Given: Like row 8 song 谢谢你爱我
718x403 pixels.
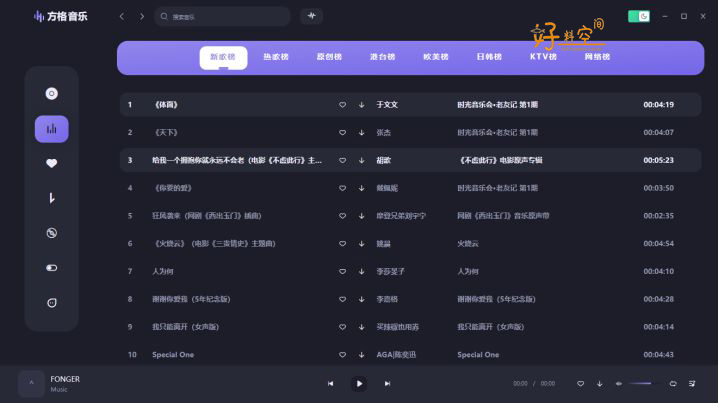Looking at the screenshot, I should click(x=343, y=299).
